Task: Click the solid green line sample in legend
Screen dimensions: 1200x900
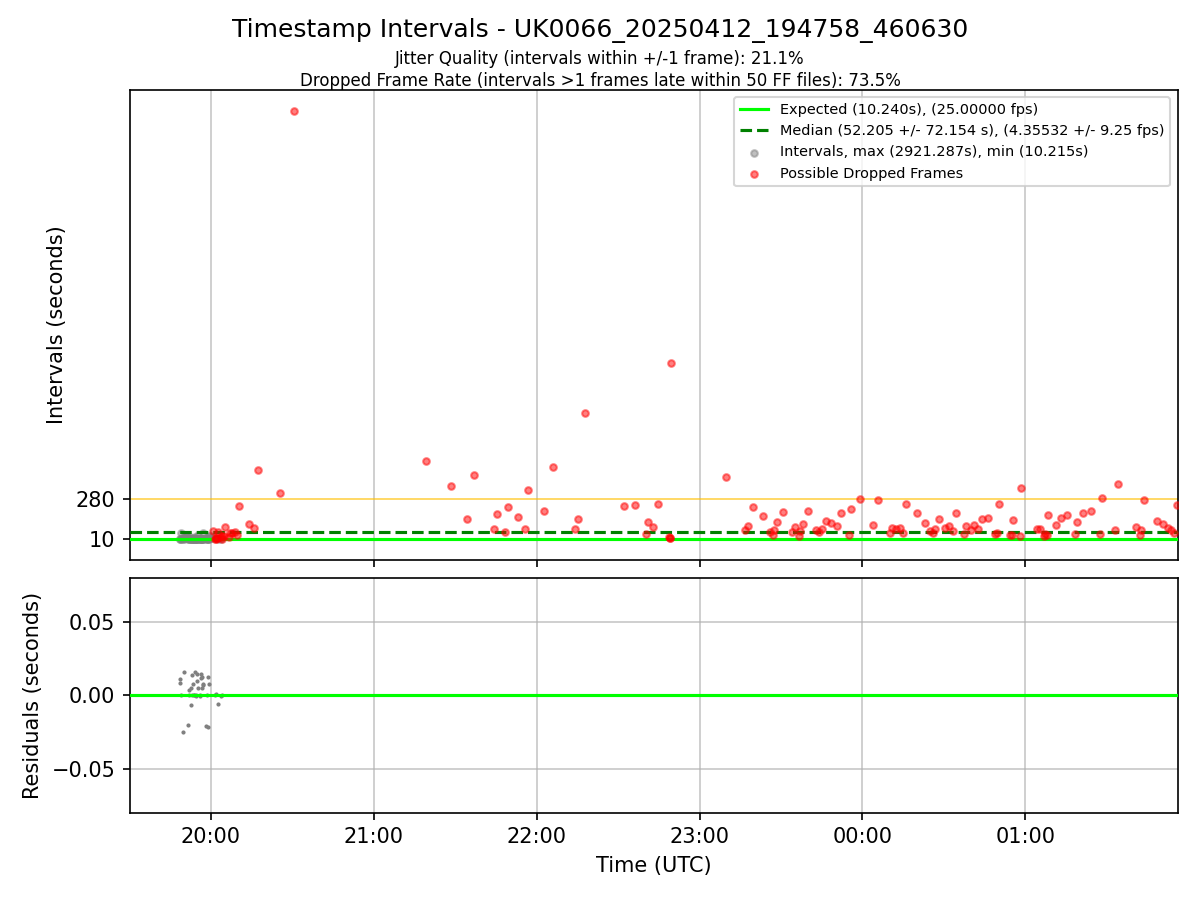Action: pos(755,110)
